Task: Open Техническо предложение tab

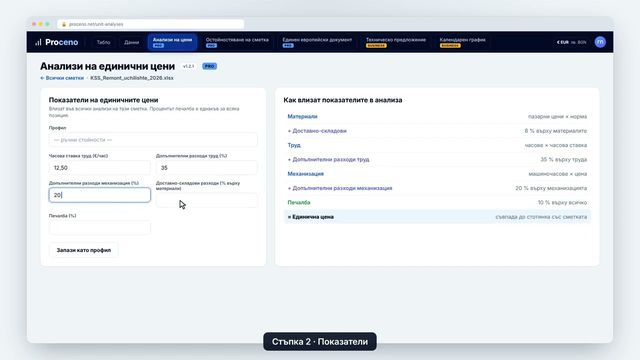Action: pyautogui.click(x=396, y=42)
